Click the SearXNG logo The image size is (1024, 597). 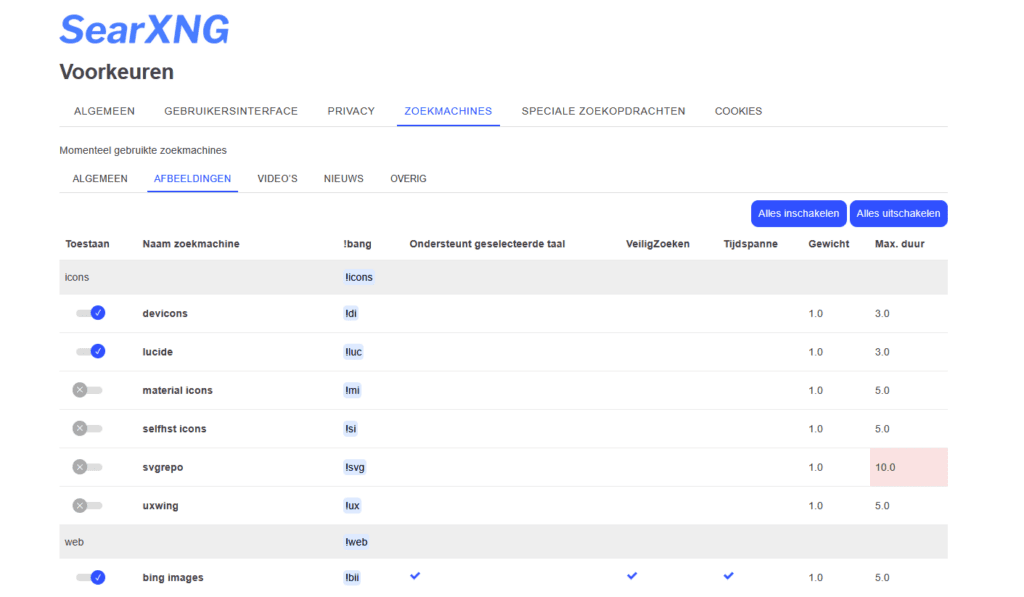[144, 30]
